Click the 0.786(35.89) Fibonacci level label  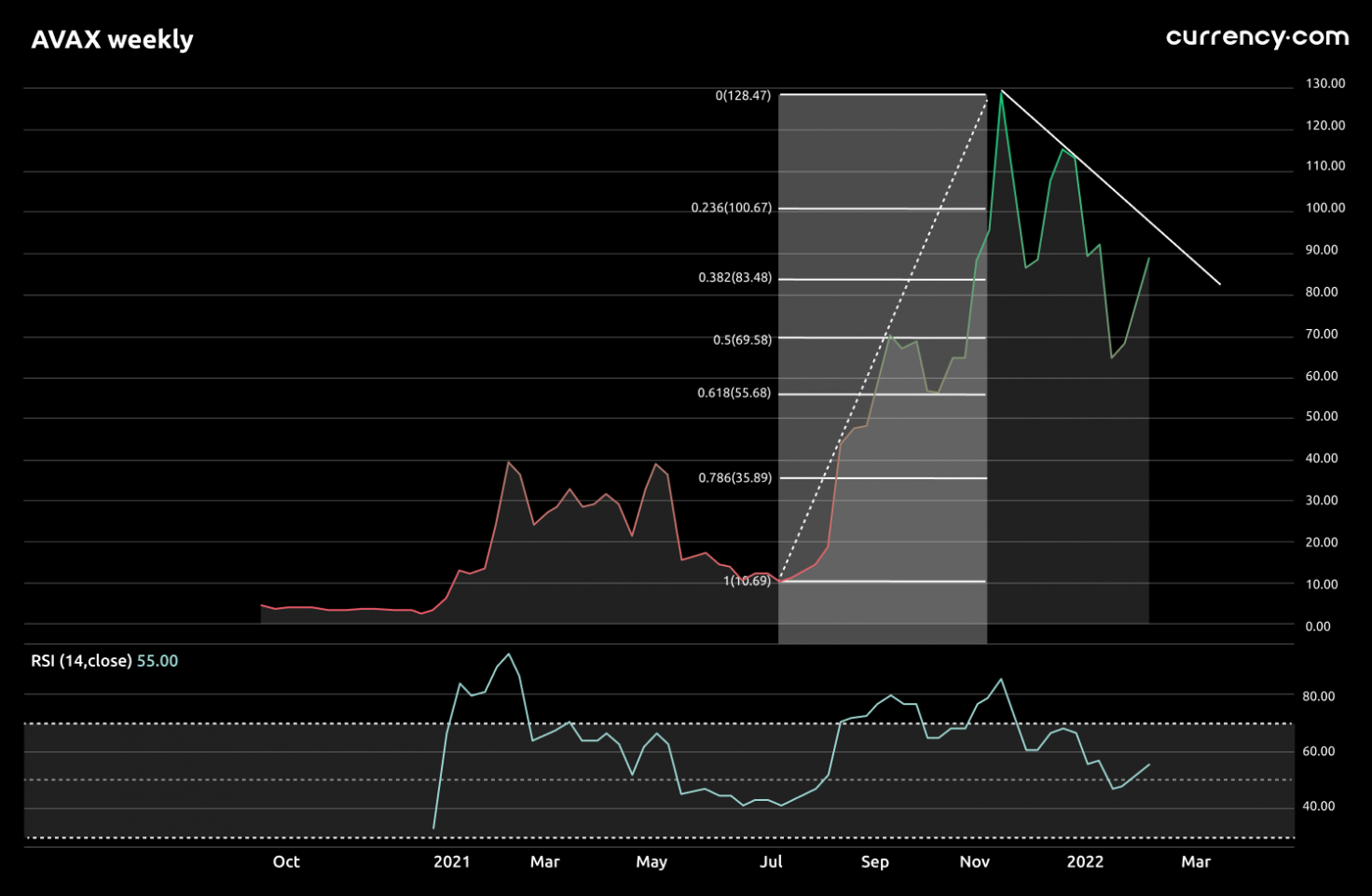tap(734, 477)
